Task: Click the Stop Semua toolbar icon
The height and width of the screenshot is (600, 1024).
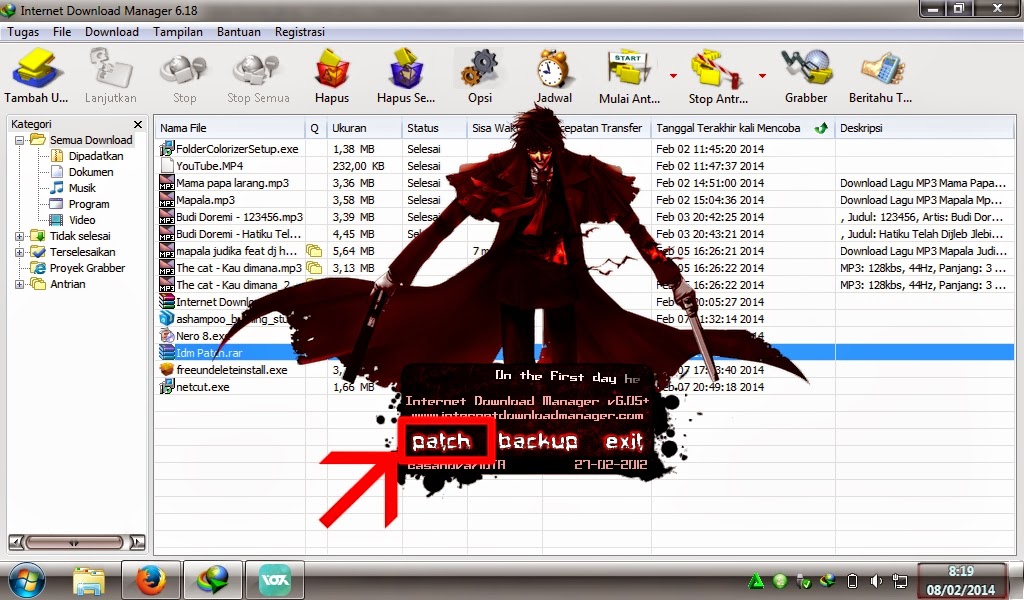Action: 258,71
